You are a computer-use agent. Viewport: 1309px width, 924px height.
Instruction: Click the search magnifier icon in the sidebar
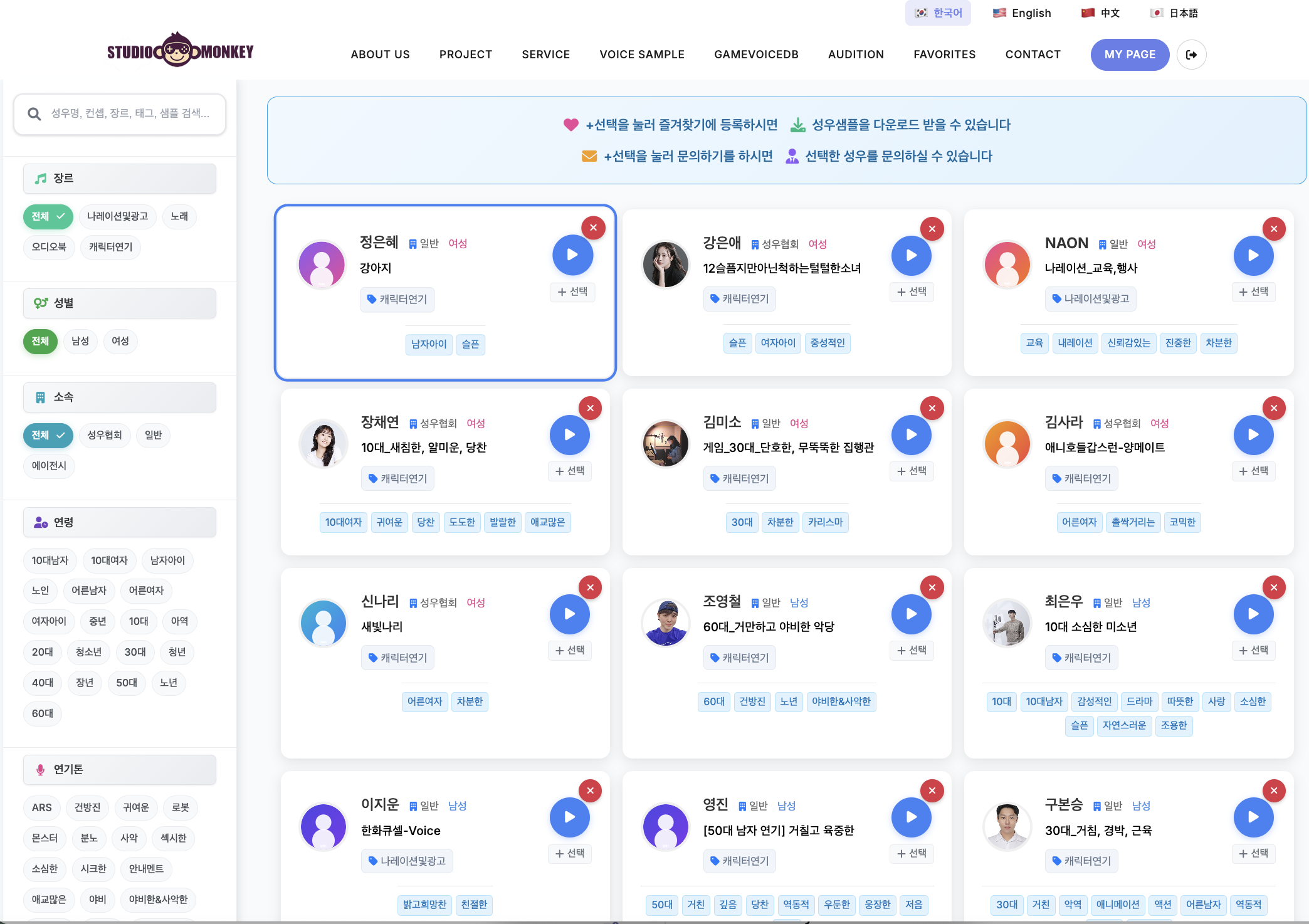click(x=34, y=113)
